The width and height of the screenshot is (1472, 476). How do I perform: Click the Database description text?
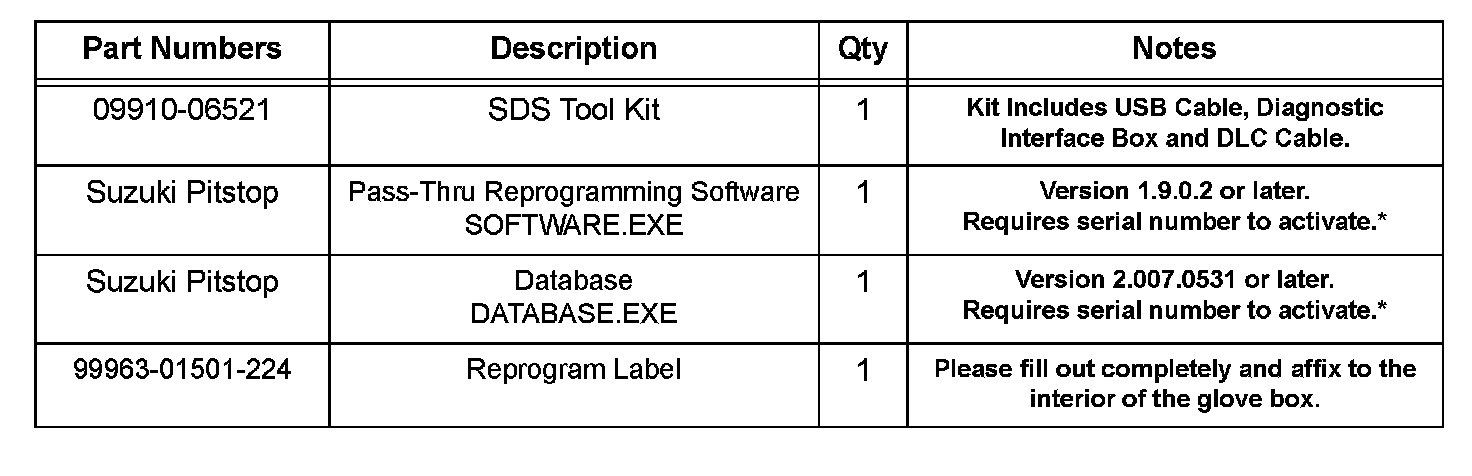click(574, 281)
